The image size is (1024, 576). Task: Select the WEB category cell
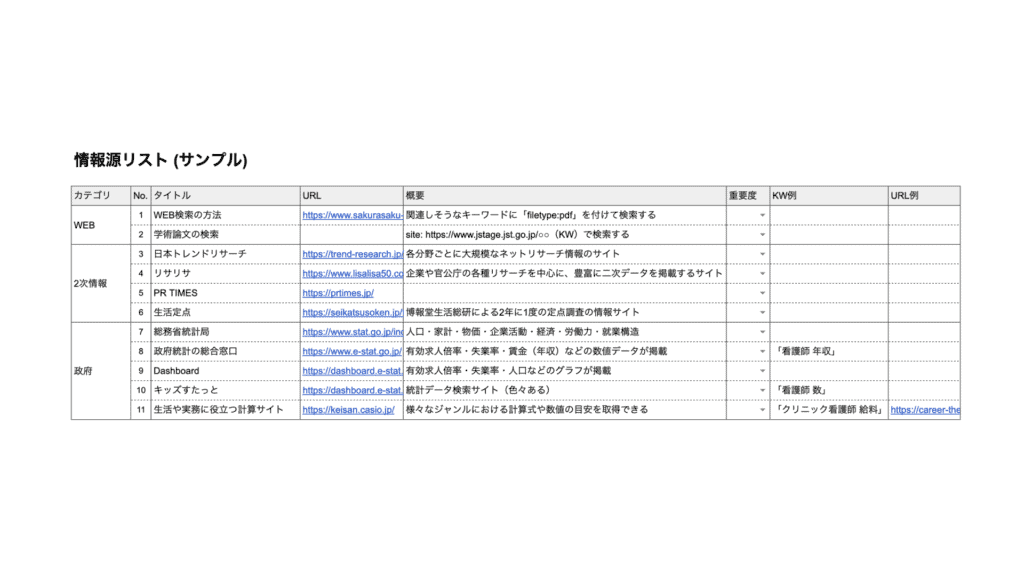click(x=101, y=225)
